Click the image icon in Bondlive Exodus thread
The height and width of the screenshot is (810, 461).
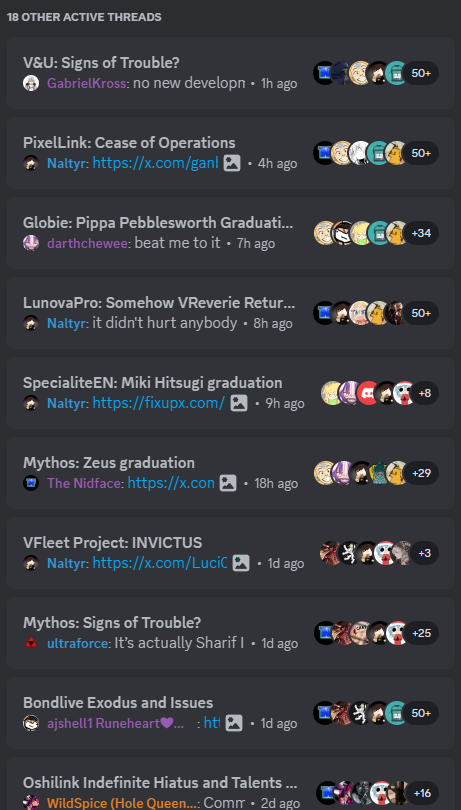(x=234, y=723)
